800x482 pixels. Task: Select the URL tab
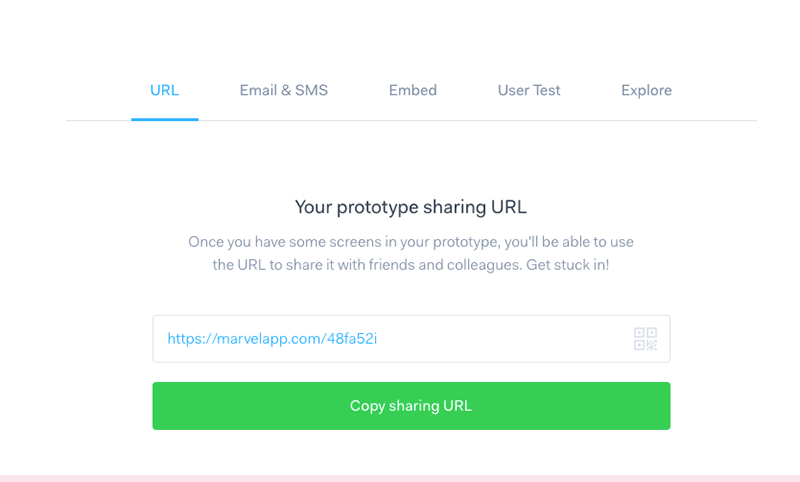164,90
